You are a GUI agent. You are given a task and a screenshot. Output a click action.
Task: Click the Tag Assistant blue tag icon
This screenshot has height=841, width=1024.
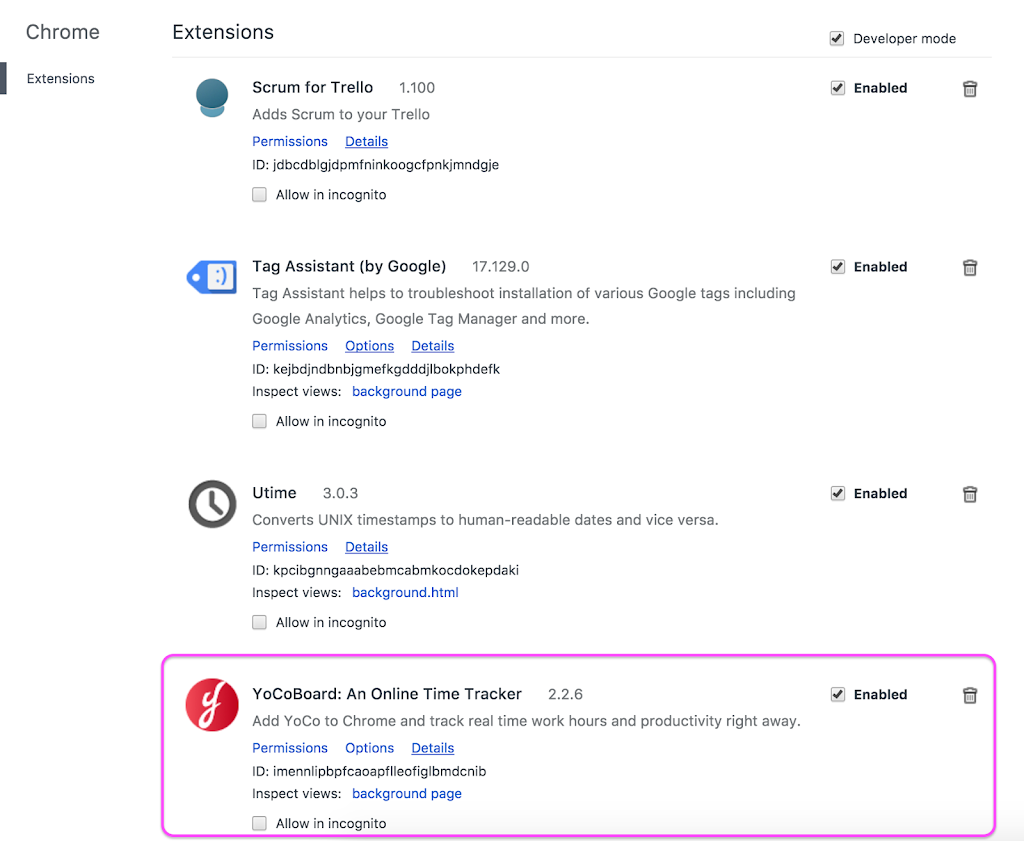[x=212, y=277]
